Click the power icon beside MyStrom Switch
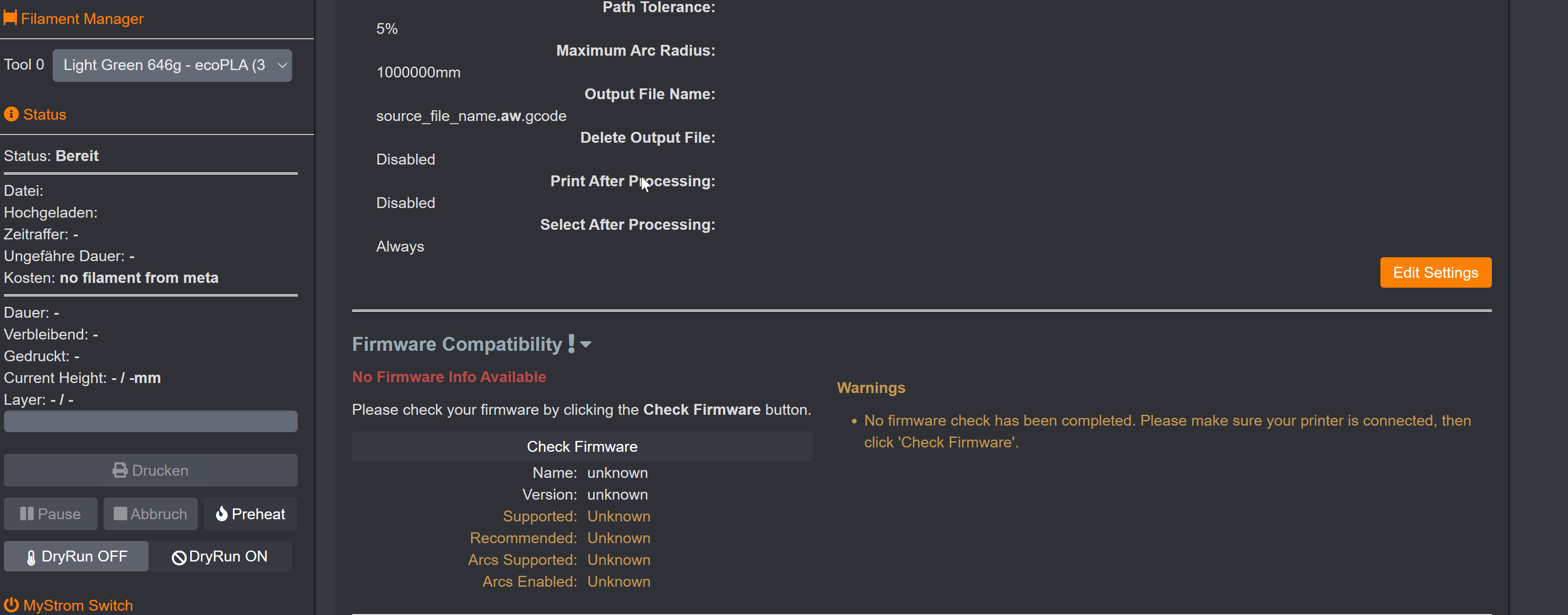The width and height of the screenshot is (1568, 615). [x=11, y=604]
